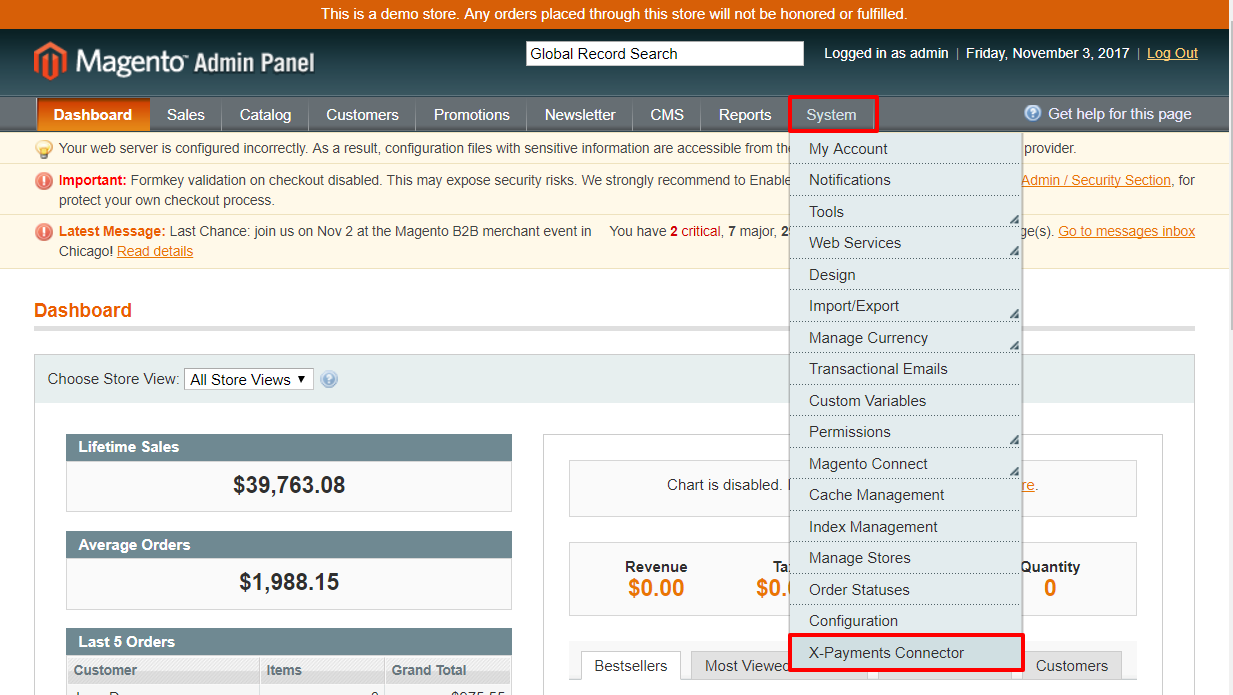Image resolution: width=1233 pixels, height=695 pixels.
Task: Select Manage Stores menu entry
Action: coord(905,558)
